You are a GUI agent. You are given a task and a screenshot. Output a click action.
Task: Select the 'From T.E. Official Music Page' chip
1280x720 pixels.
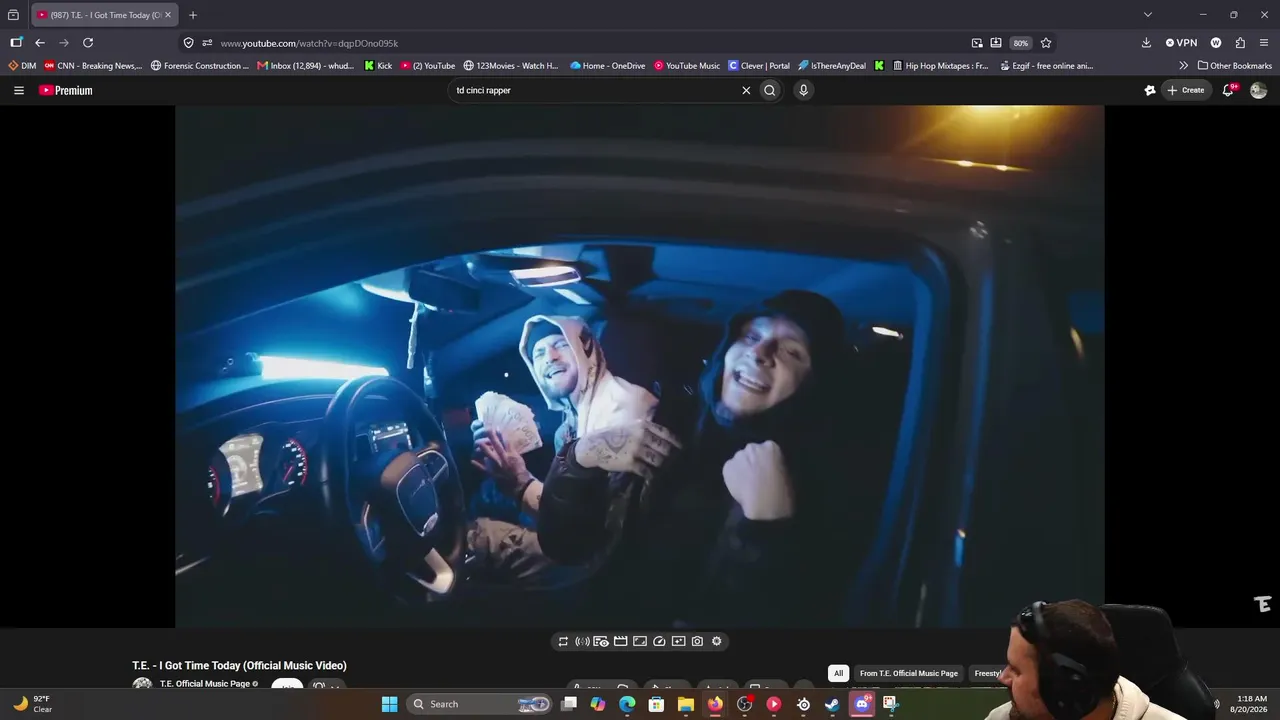(x=909, y=674)
